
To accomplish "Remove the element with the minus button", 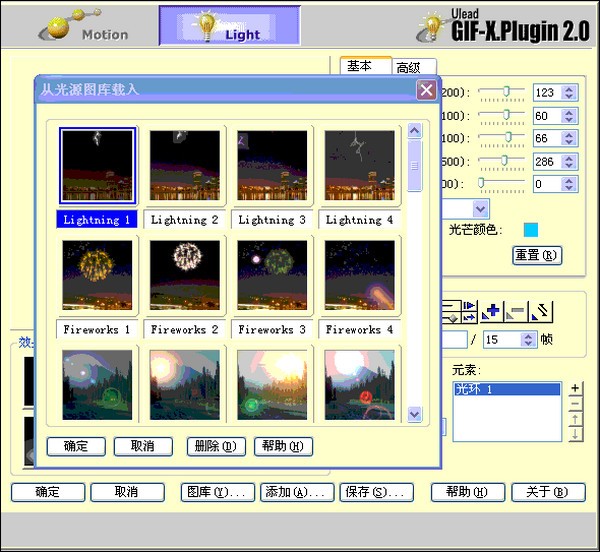I will coord(575,404).
